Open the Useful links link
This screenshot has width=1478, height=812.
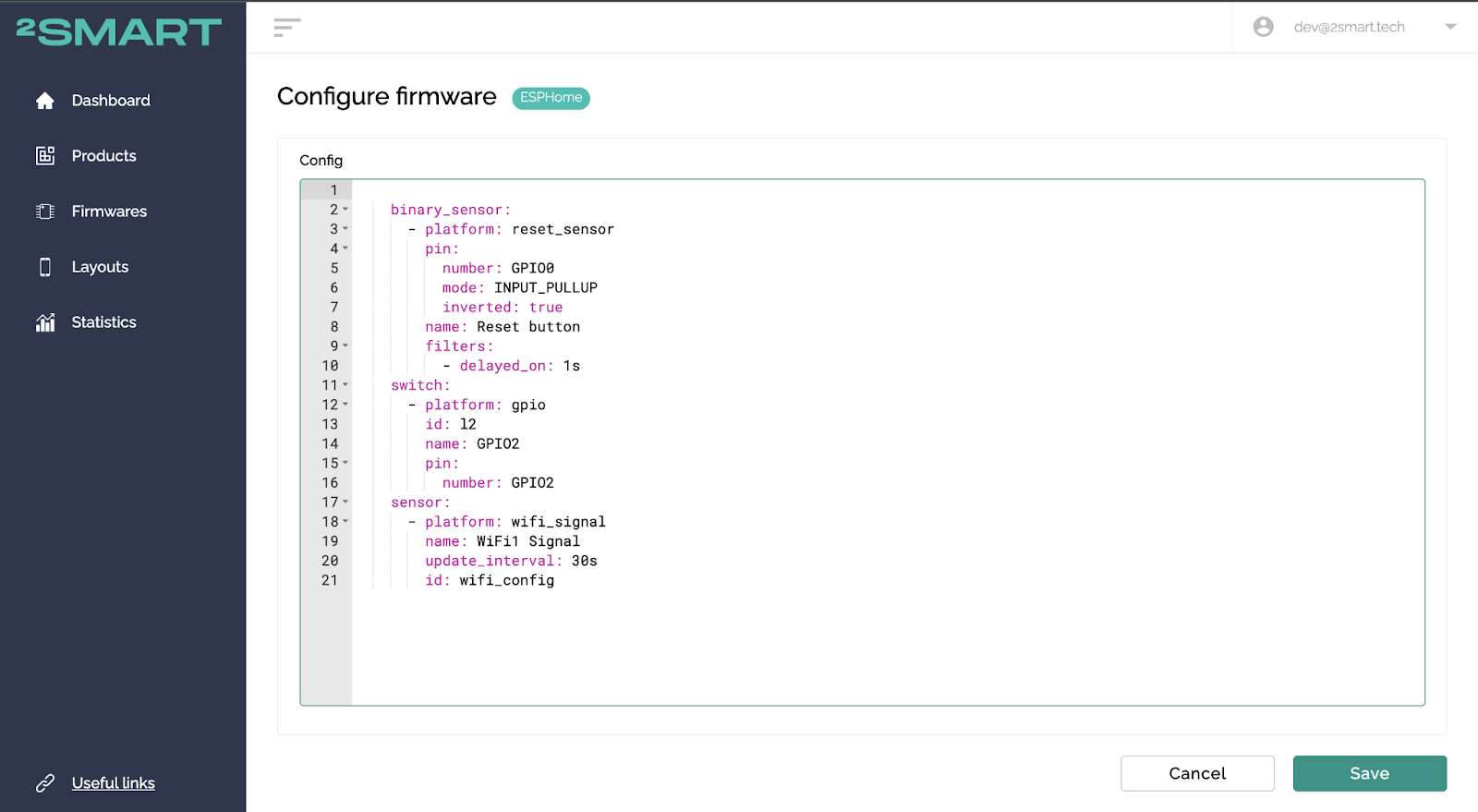pyautogui.click(x=113, y=783)
